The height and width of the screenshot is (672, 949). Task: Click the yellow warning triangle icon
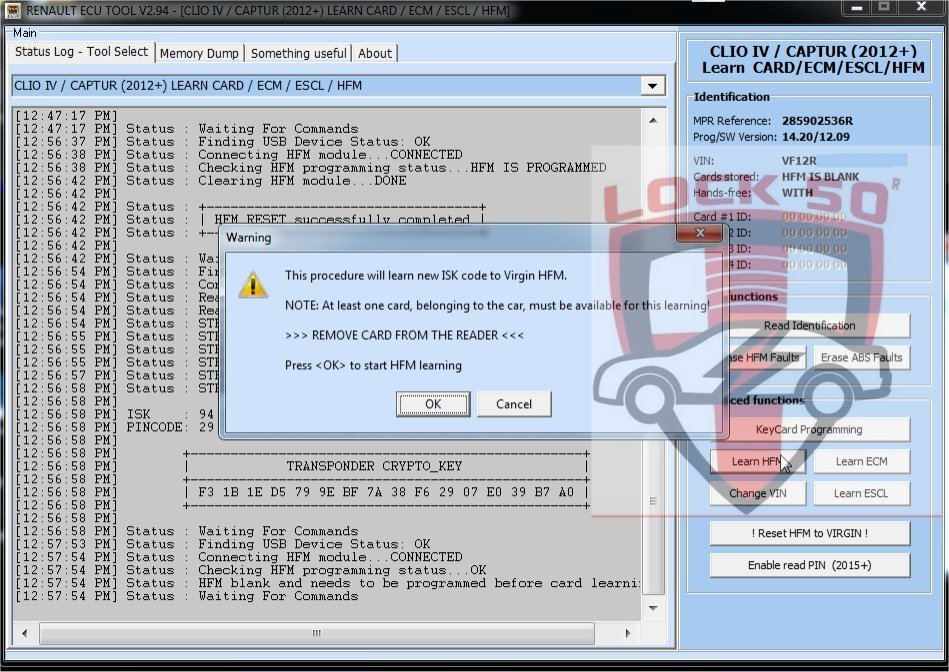(252, 285)
